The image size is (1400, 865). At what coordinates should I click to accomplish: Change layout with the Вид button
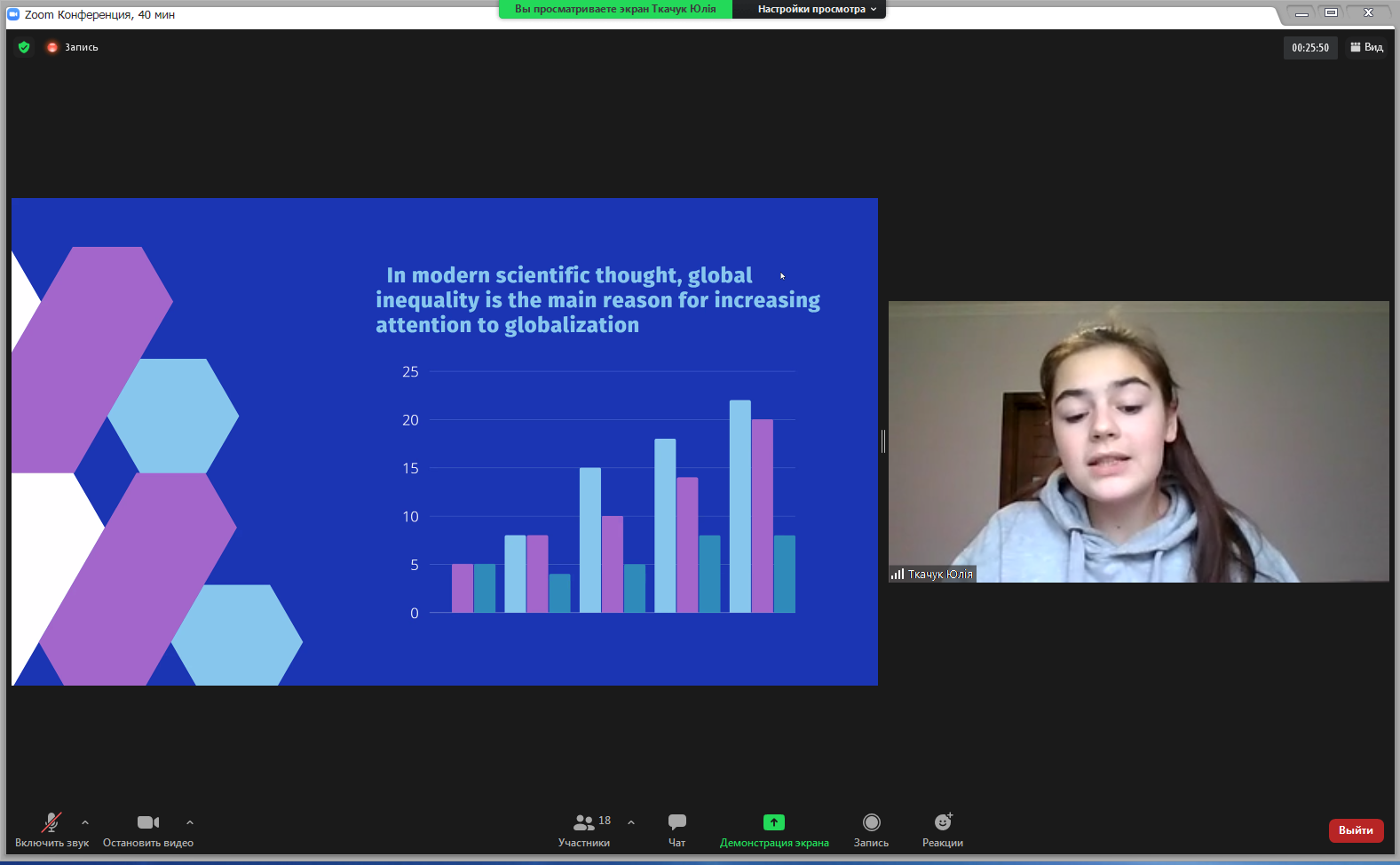tap(1367, 47)
